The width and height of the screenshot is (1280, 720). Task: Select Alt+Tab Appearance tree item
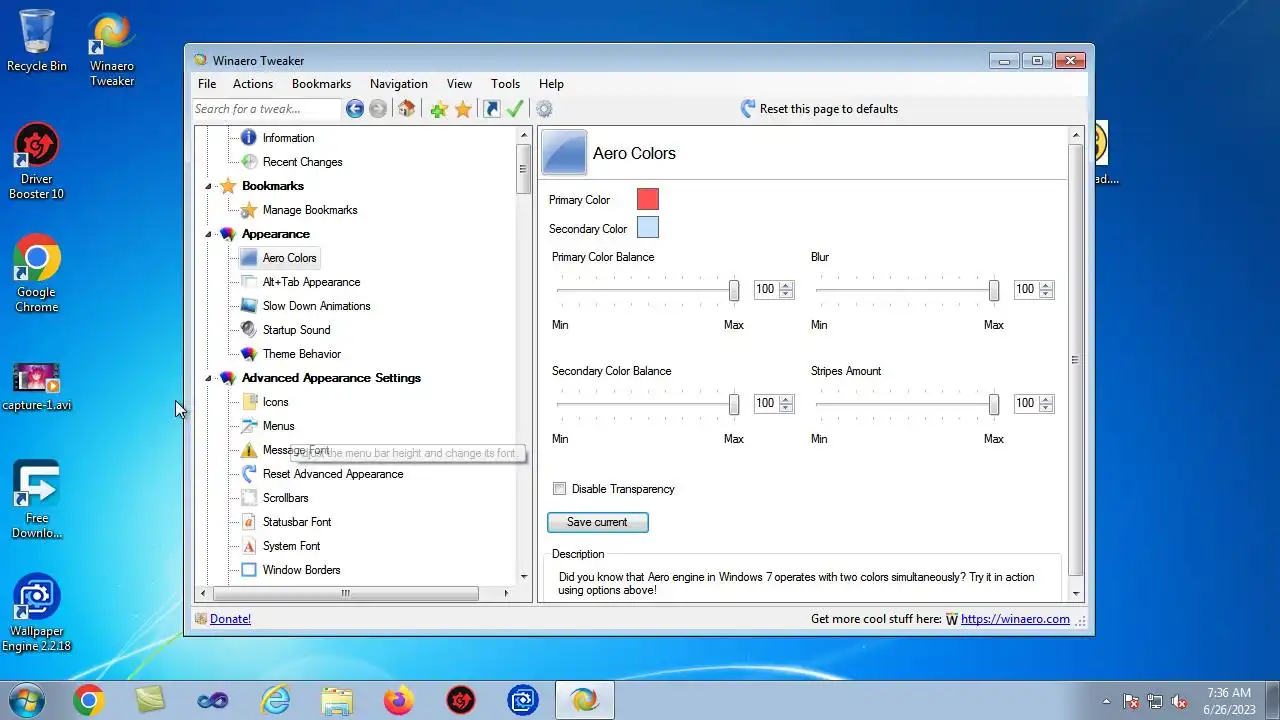(311, 282)
